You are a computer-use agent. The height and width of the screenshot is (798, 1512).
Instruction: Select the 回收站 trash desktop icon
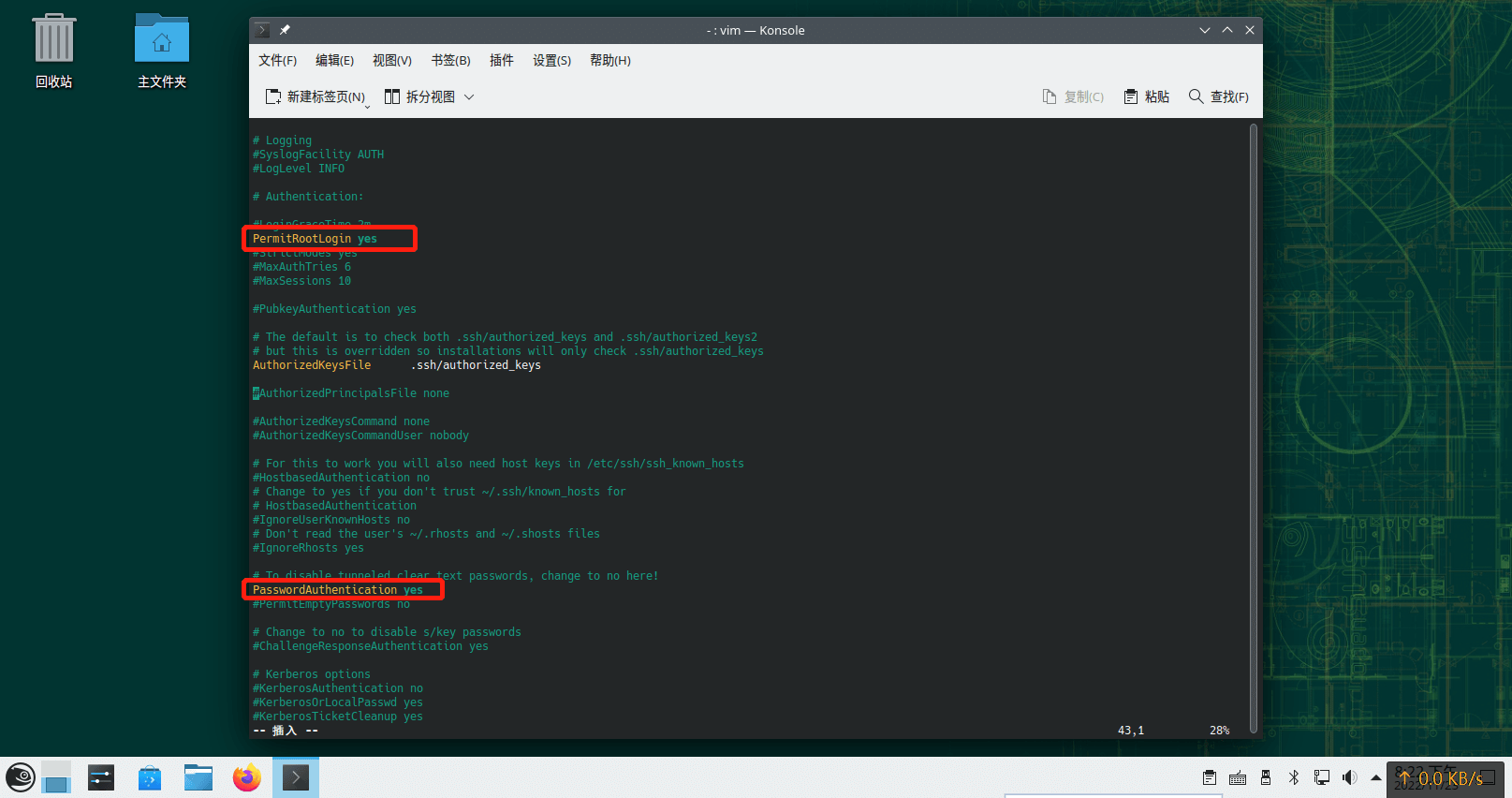54,52
